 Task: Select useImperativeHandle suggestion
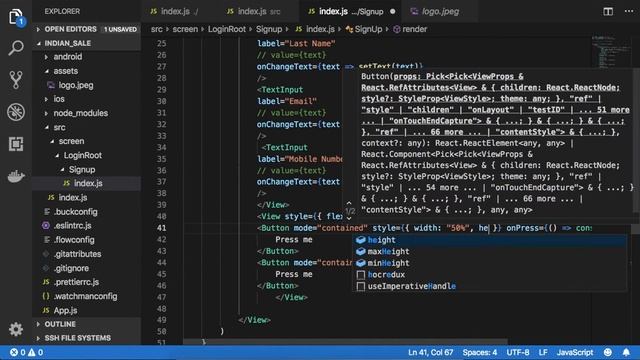490,286
